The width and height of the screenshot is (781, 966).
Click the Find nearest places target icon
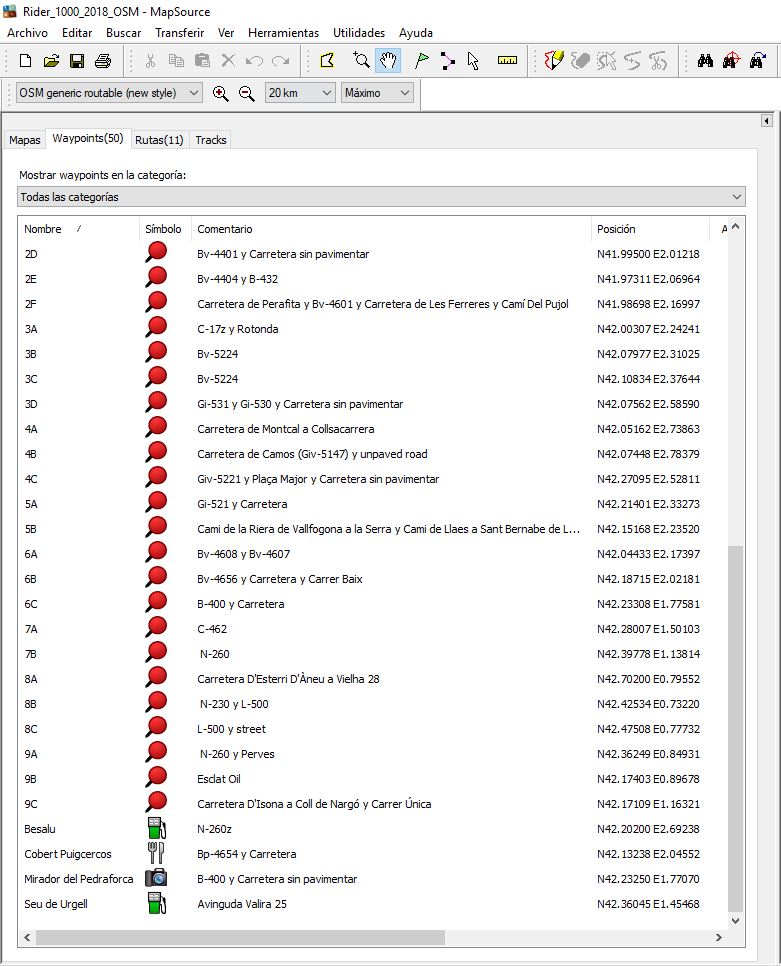click(x=731, y=60)
